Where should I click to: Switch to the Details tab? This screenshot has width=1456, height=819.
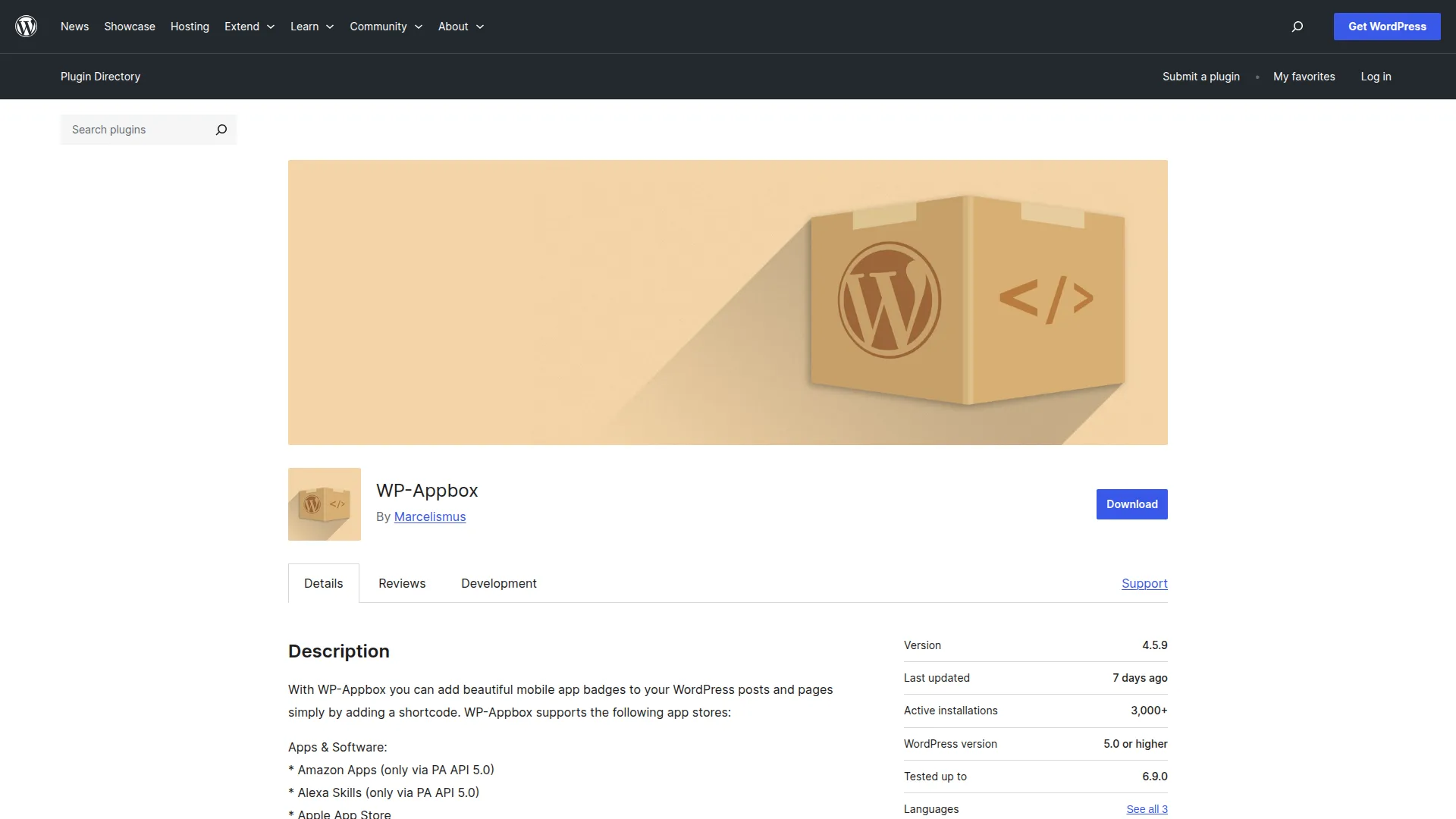[x=324, y=583]
